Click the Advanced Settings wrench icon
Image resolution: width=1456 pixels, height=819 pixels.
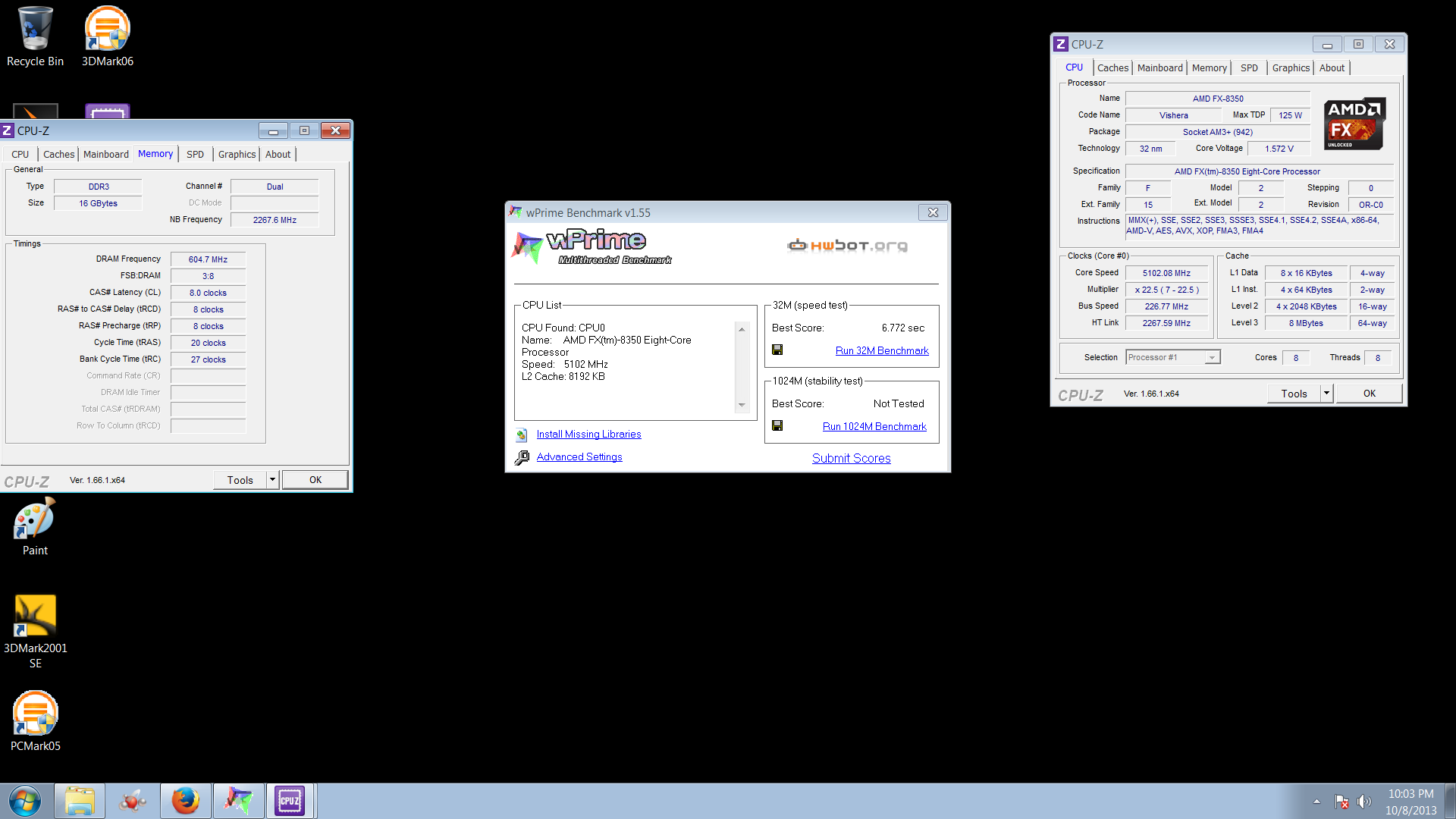pyautogui.click(x=522, y=457)
